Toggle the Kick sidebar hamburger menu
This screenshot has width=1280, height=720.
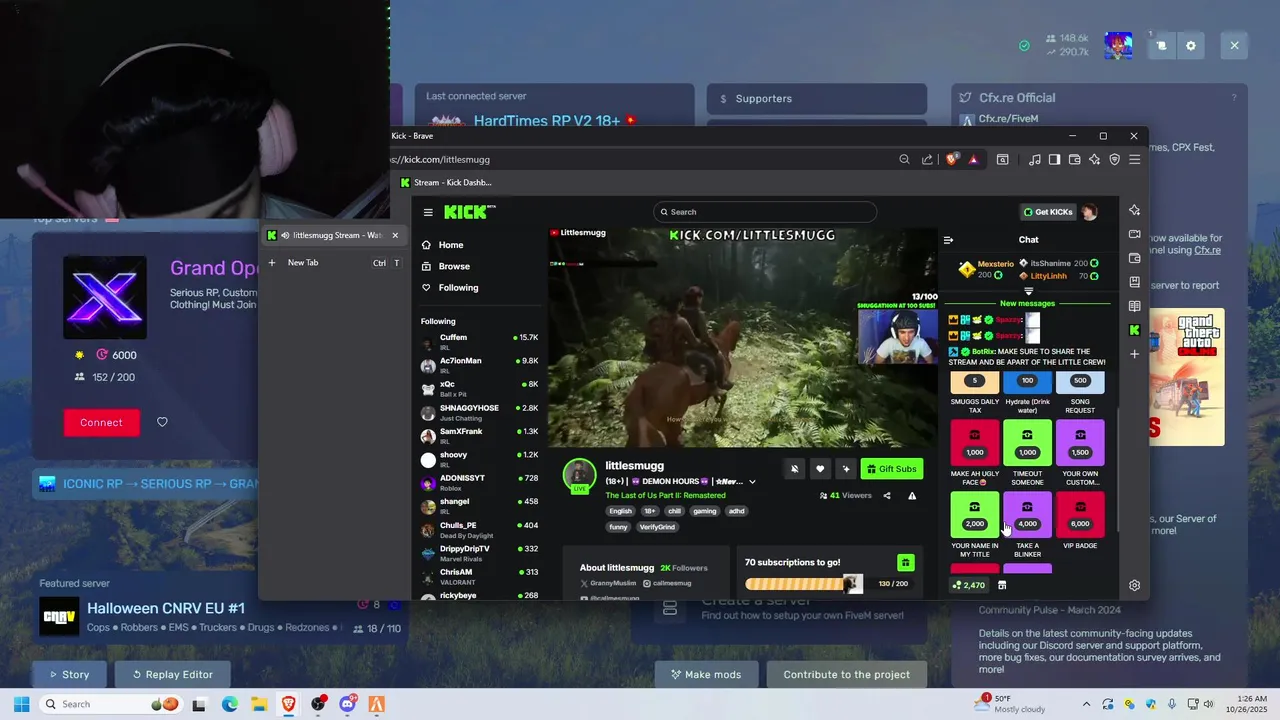[428, 212]
